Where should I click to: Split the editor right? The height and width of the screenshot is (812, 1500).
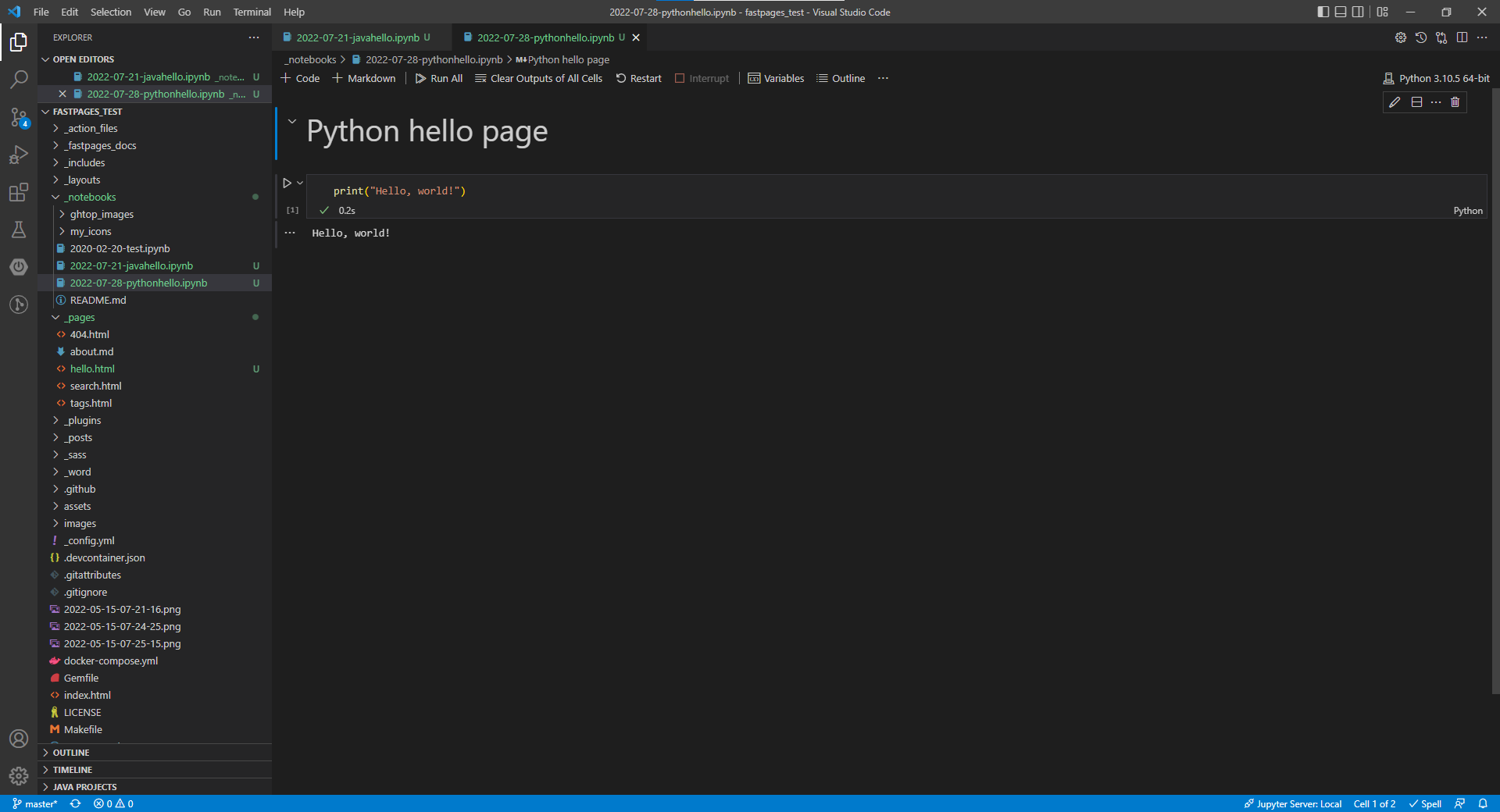[1462, 37]
